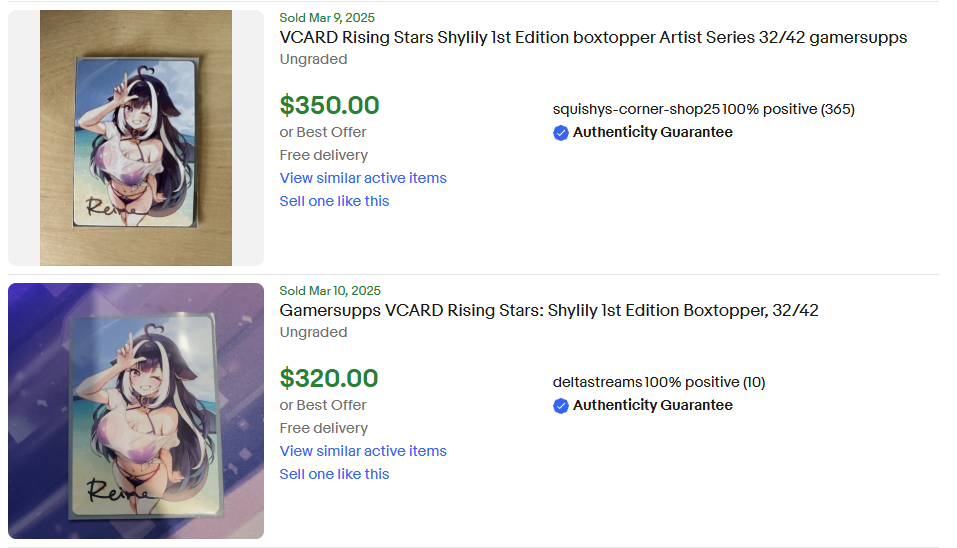Click the blue Authenticity Guarantee checkmark on the $320.00 listing
The height and width of the screenshot is (548, 957).
(x=561, y=406)
